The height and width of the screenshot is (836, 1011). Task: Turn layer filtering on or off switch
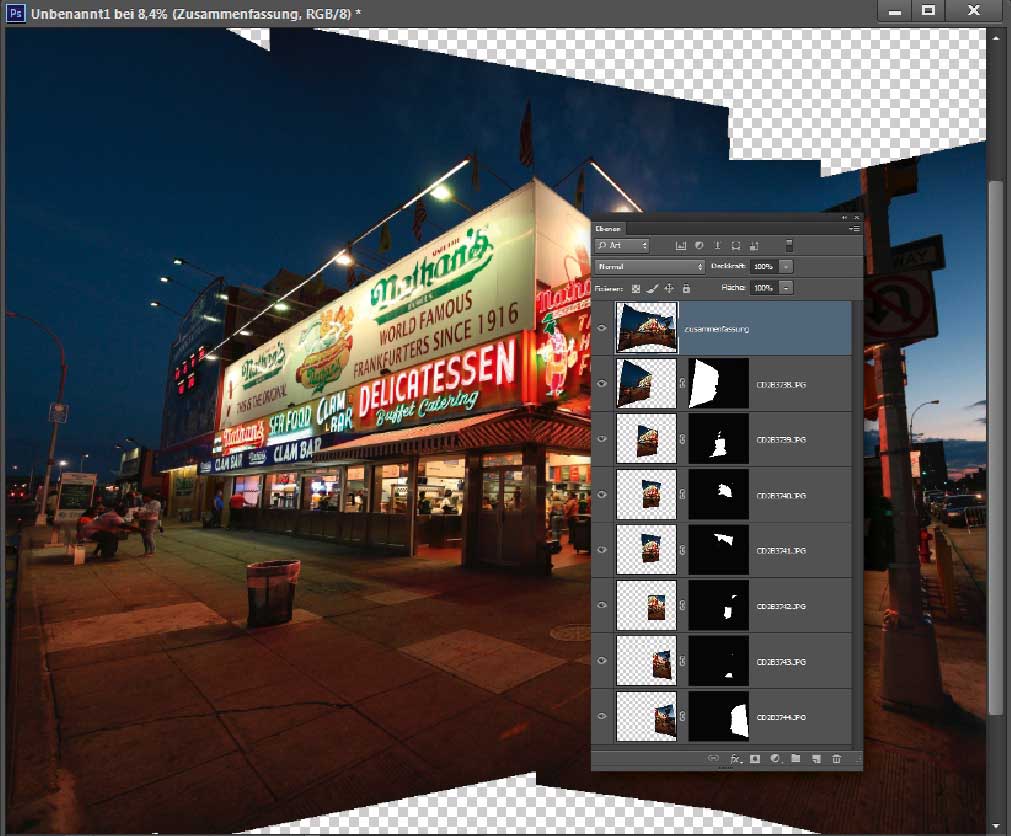[x=789, y=245]
